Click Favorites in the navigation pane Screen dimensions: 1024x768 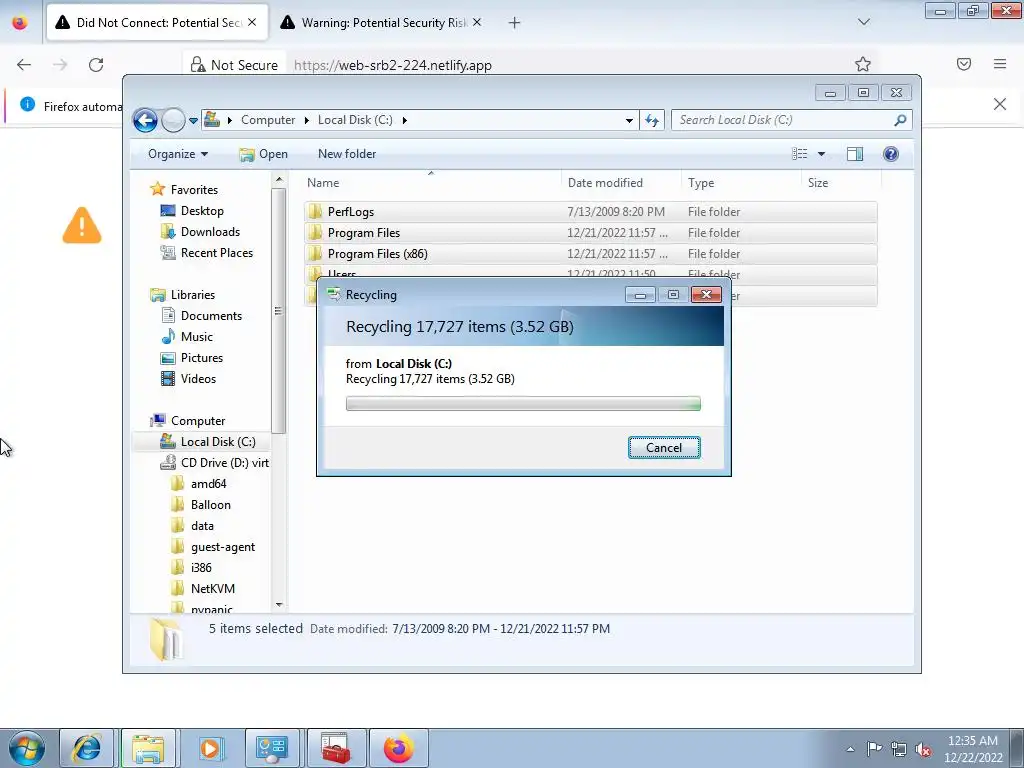pyautogui.click(x=194, y=189)
